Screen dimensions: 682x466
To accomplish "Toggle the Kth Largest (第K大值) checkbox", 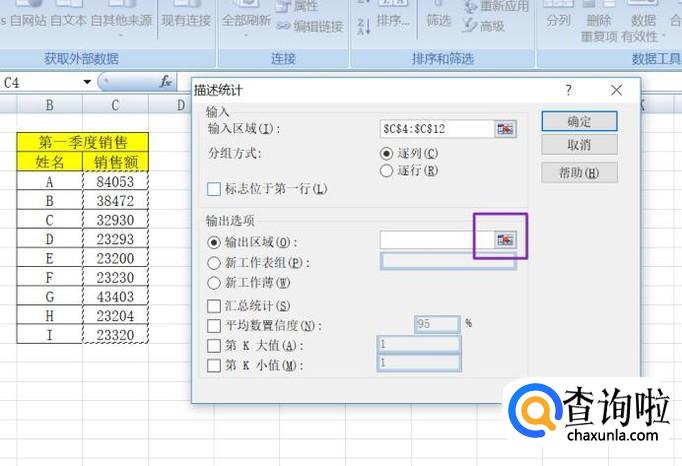I will pyautogui.click(x=213, y=345).
